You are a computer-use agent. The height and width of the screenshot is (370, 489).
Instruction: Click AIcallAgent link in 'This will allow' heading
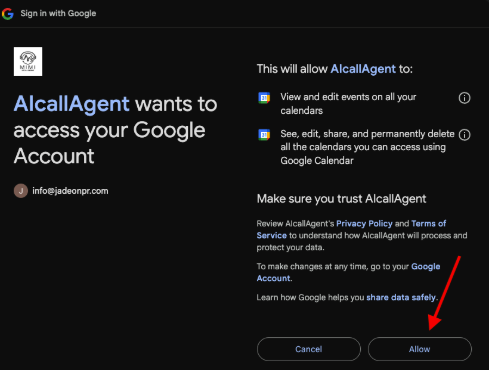363,69
